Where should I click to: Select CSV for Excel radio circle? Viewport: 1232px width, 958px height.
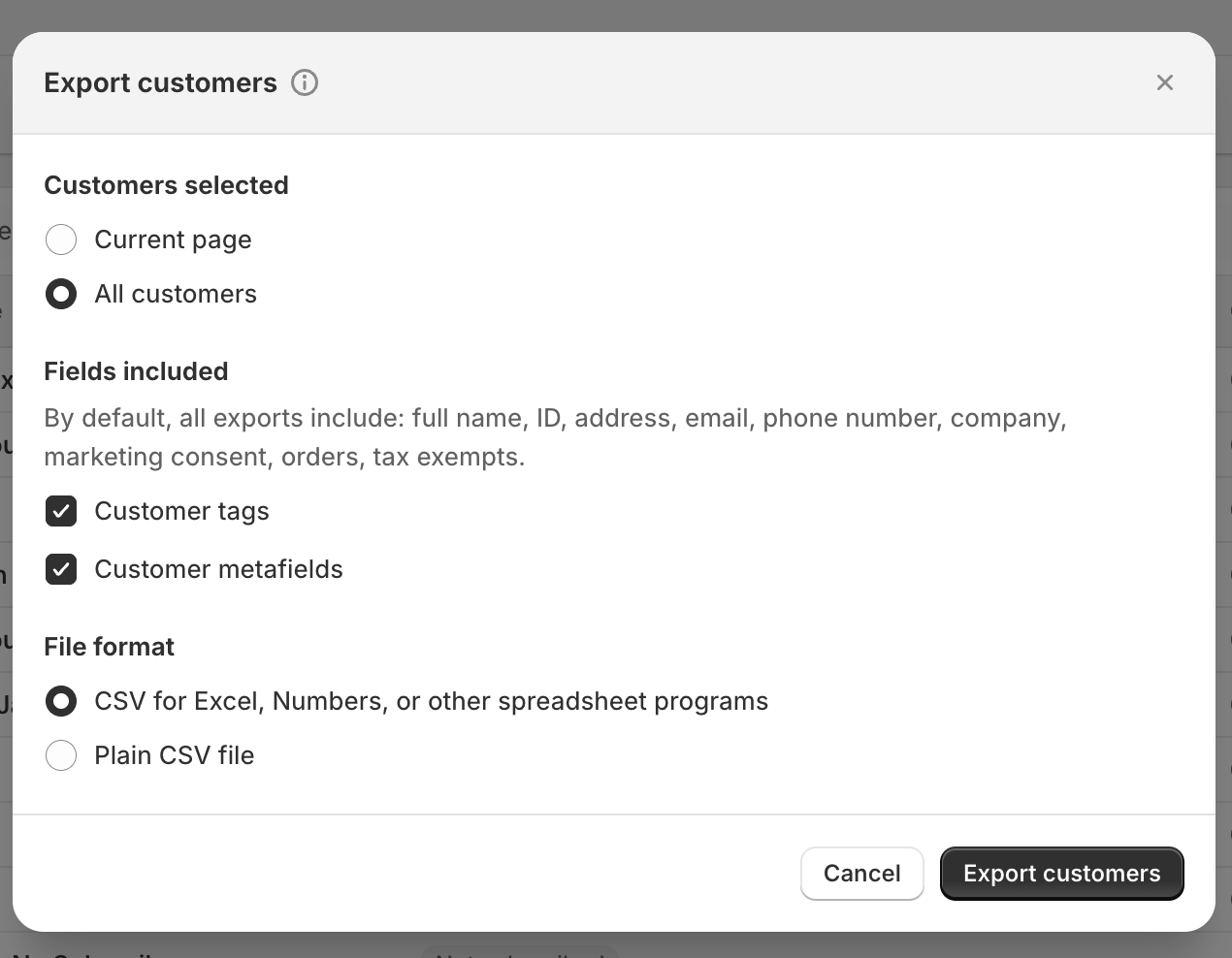[x=61, y=701]
